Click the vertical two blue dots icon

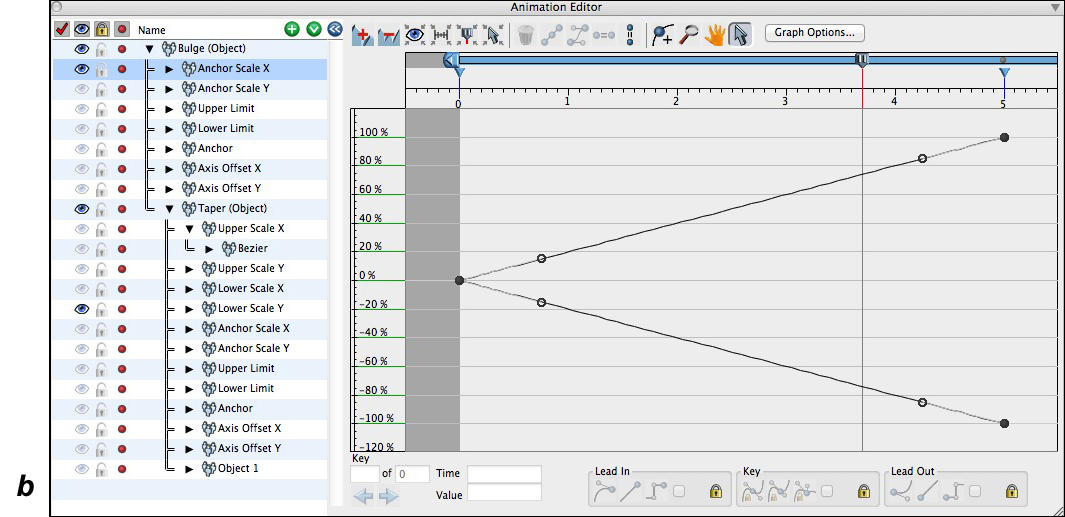pos(630,35)
